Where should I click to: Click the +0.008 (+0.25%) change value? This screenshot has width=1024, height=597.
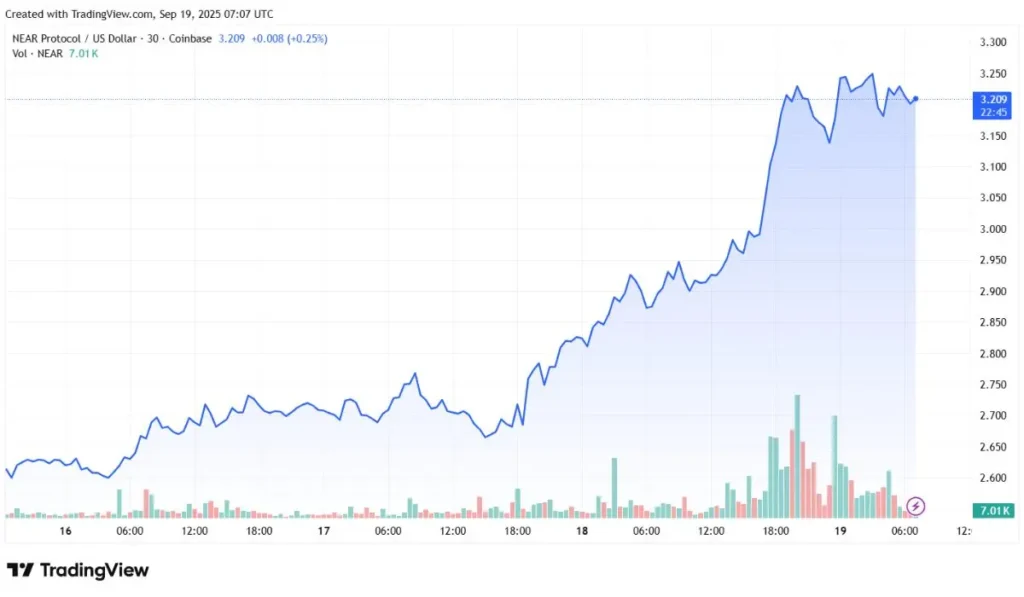[x=291, y=38]
